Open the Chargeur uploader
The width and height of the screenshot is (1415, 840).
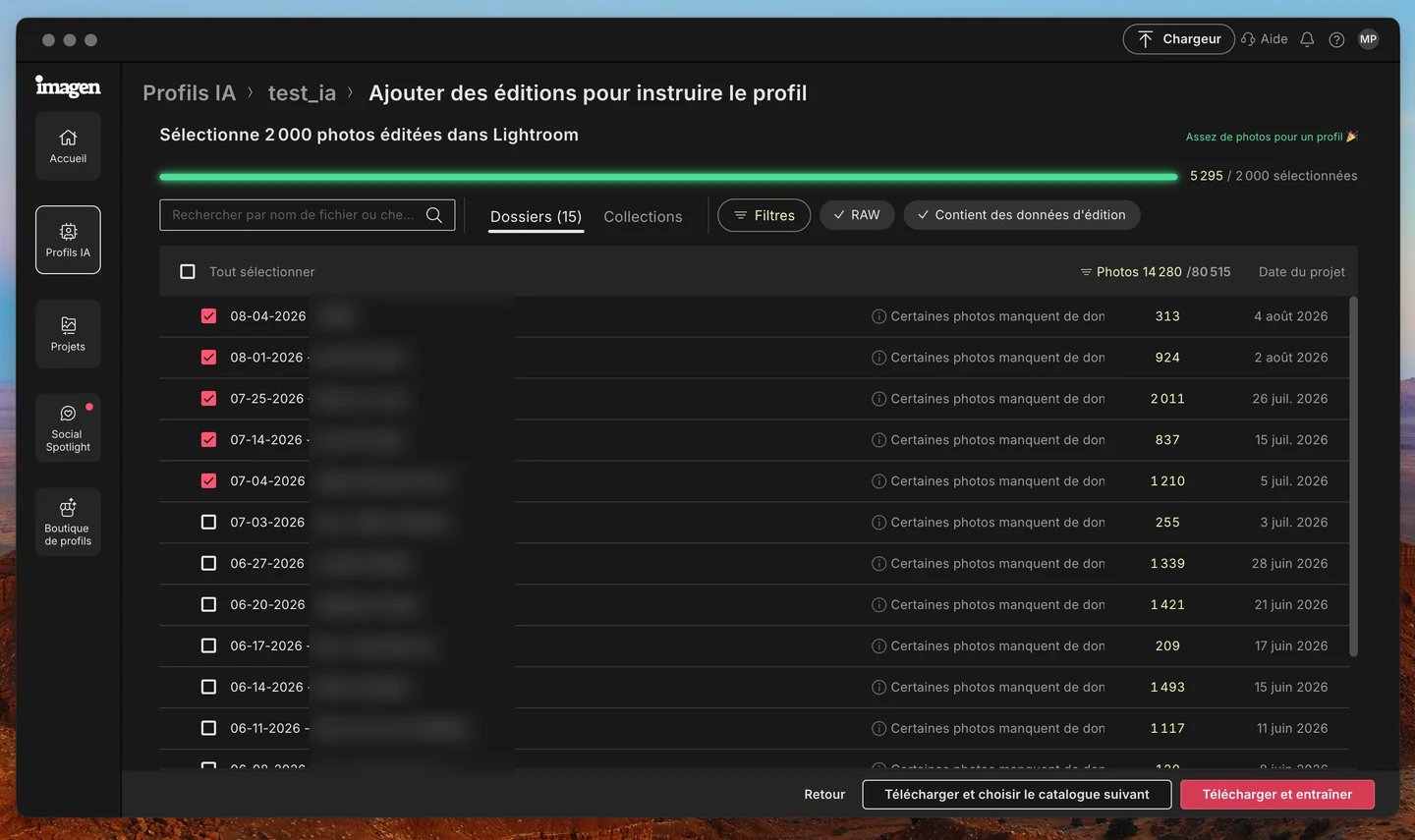(x=1178, y=39)
